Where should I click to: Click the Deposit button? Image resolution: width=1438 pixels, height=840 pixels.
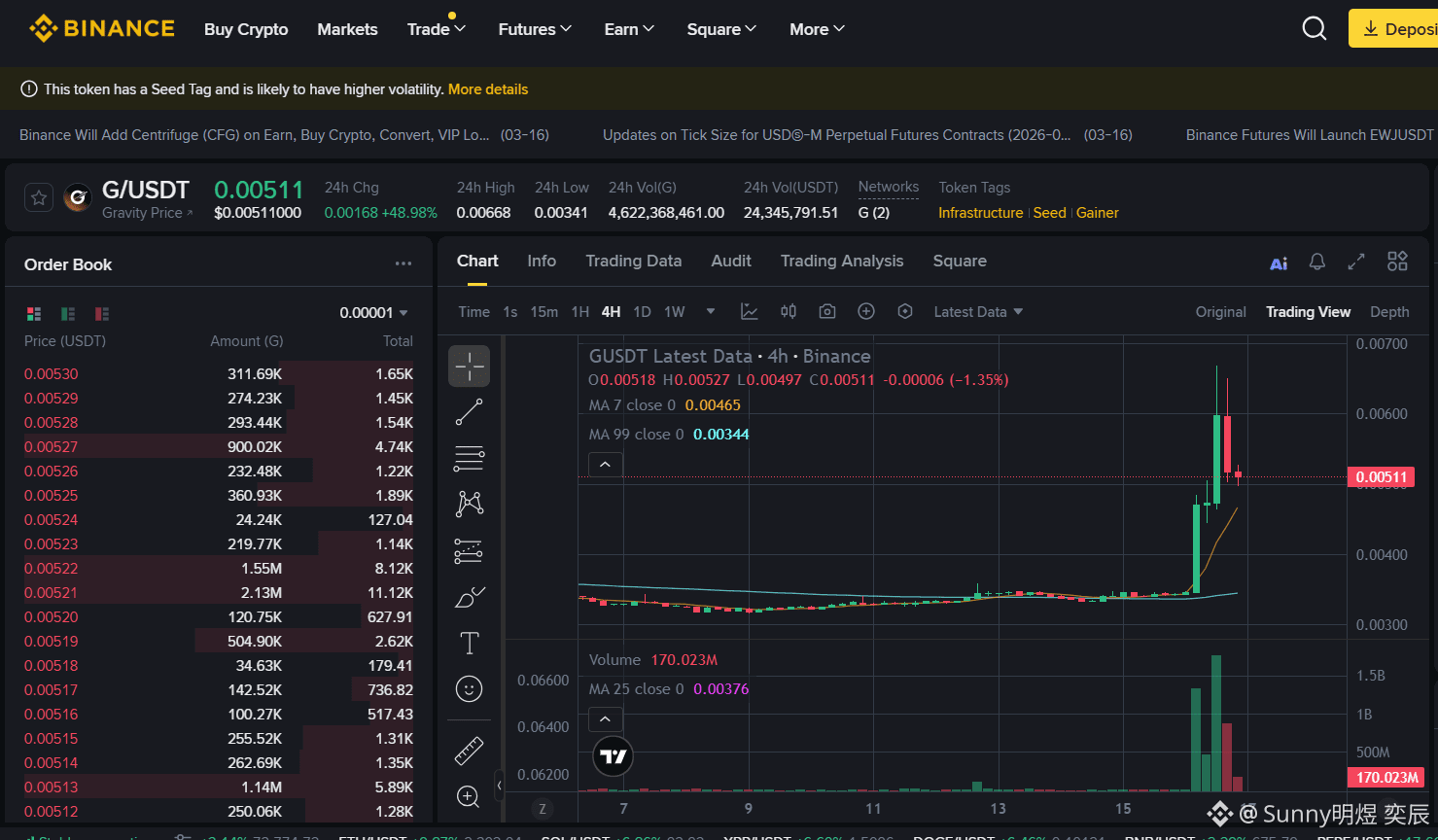pos(1393,29)
